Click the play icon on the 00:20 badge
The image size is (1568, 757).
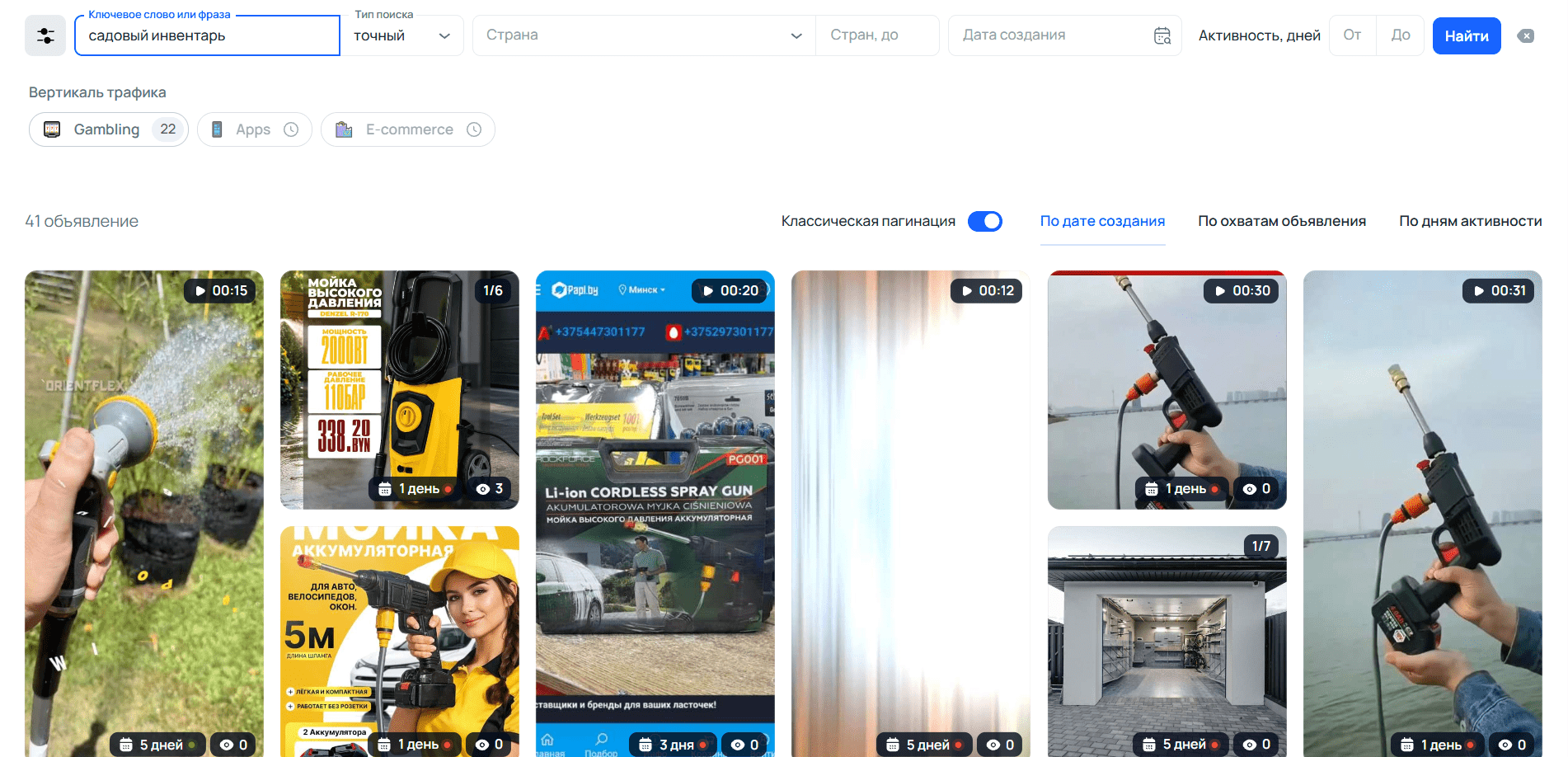tap(708, 290)
